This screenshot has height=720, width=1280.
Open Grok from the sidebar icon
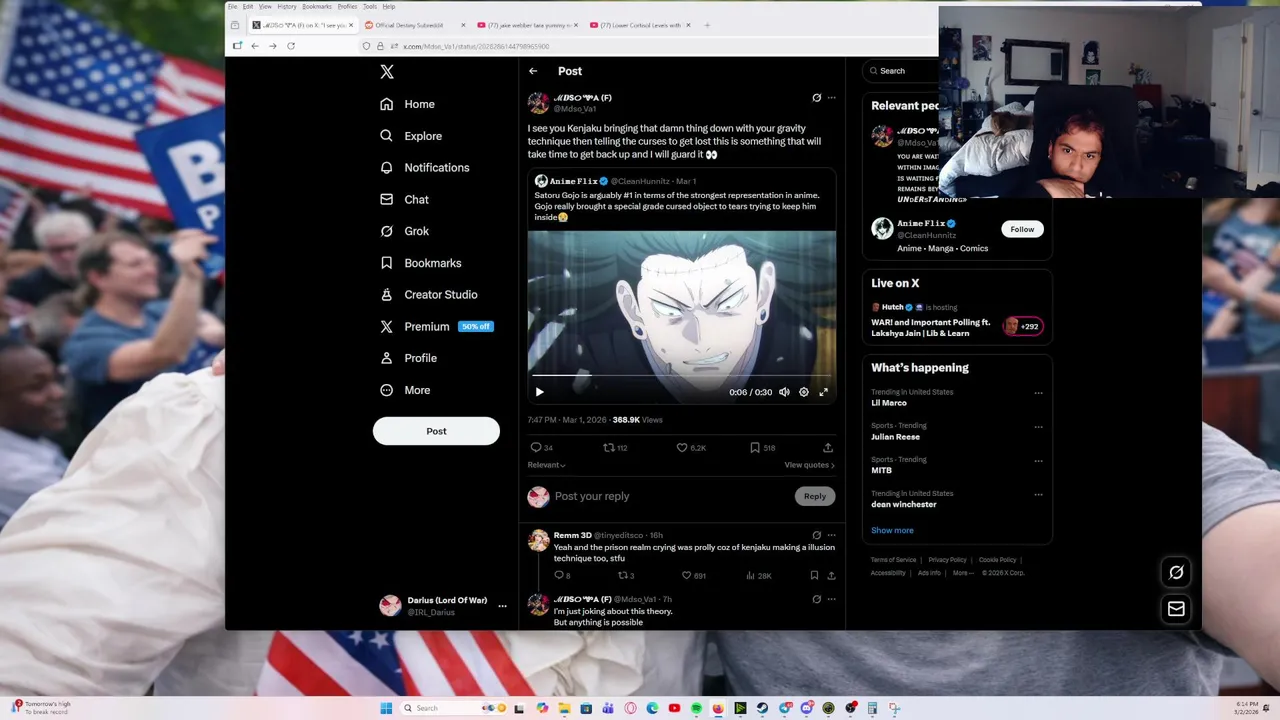[387, 231]
